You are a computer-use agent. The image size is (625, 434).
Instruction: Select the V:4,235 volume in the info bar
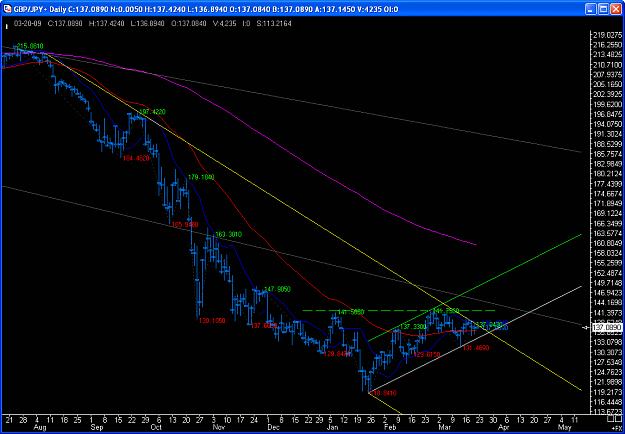pos(225,24)
